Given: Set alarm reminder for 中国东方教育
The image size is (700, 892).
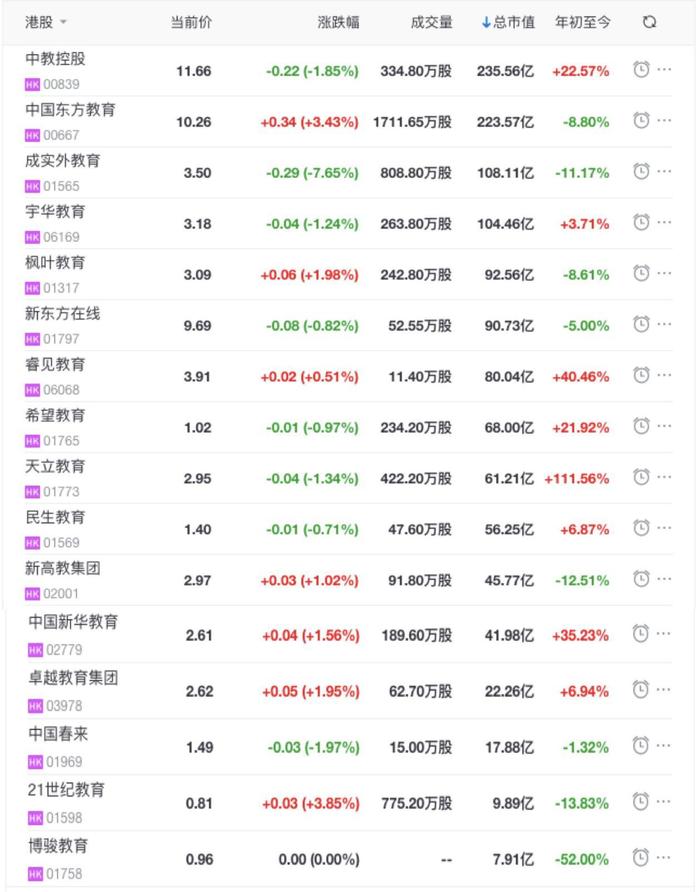Looking at the screenshot, I should pyautogui.click(x=641, y=120).
